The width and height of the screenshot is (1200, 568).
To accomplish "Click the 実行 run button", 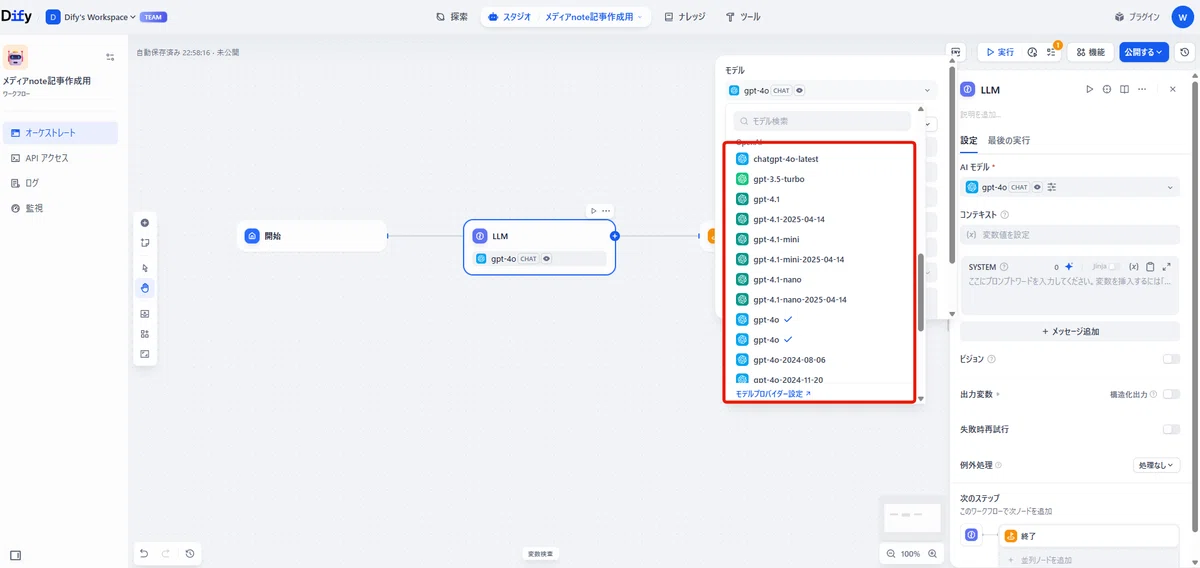I will [x=999, y=52].
